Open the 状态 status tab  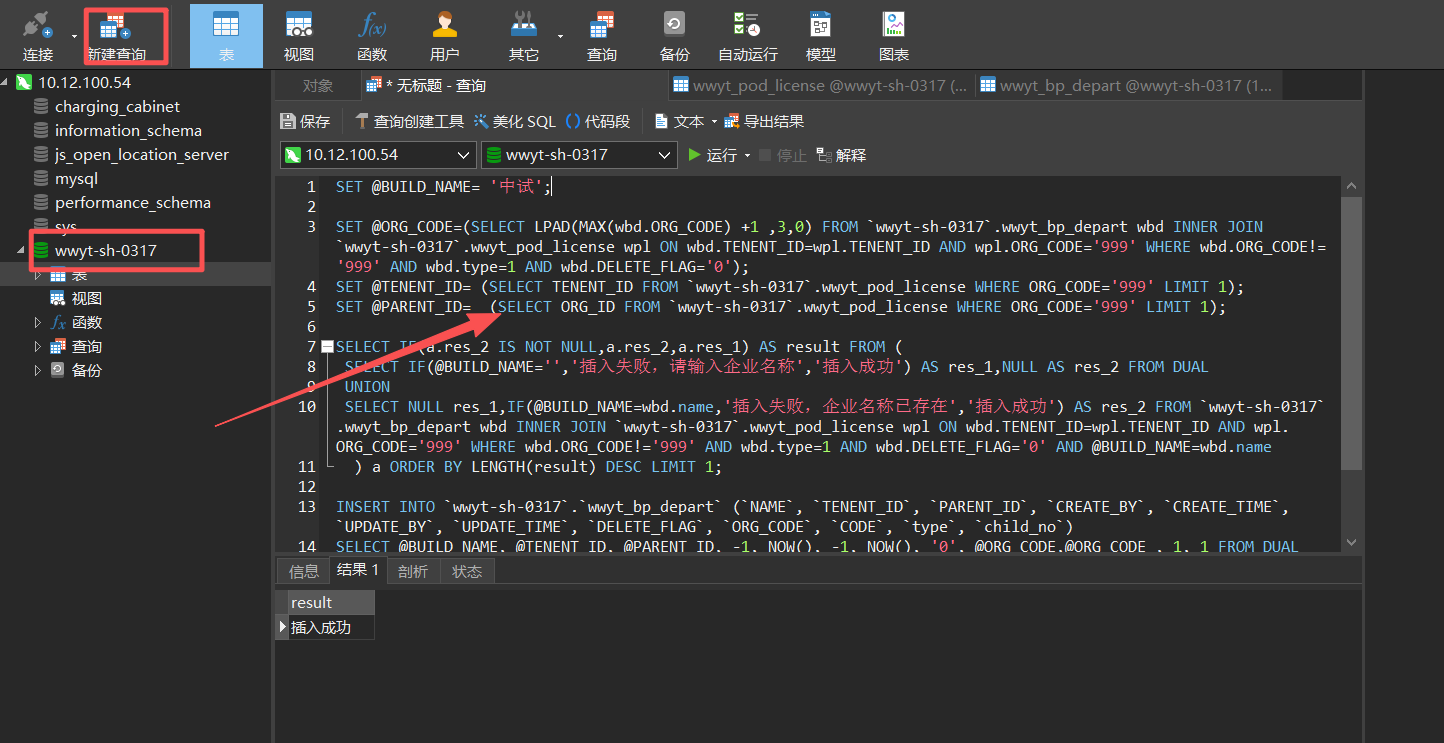pyautogui.click(x=467, y=571)
